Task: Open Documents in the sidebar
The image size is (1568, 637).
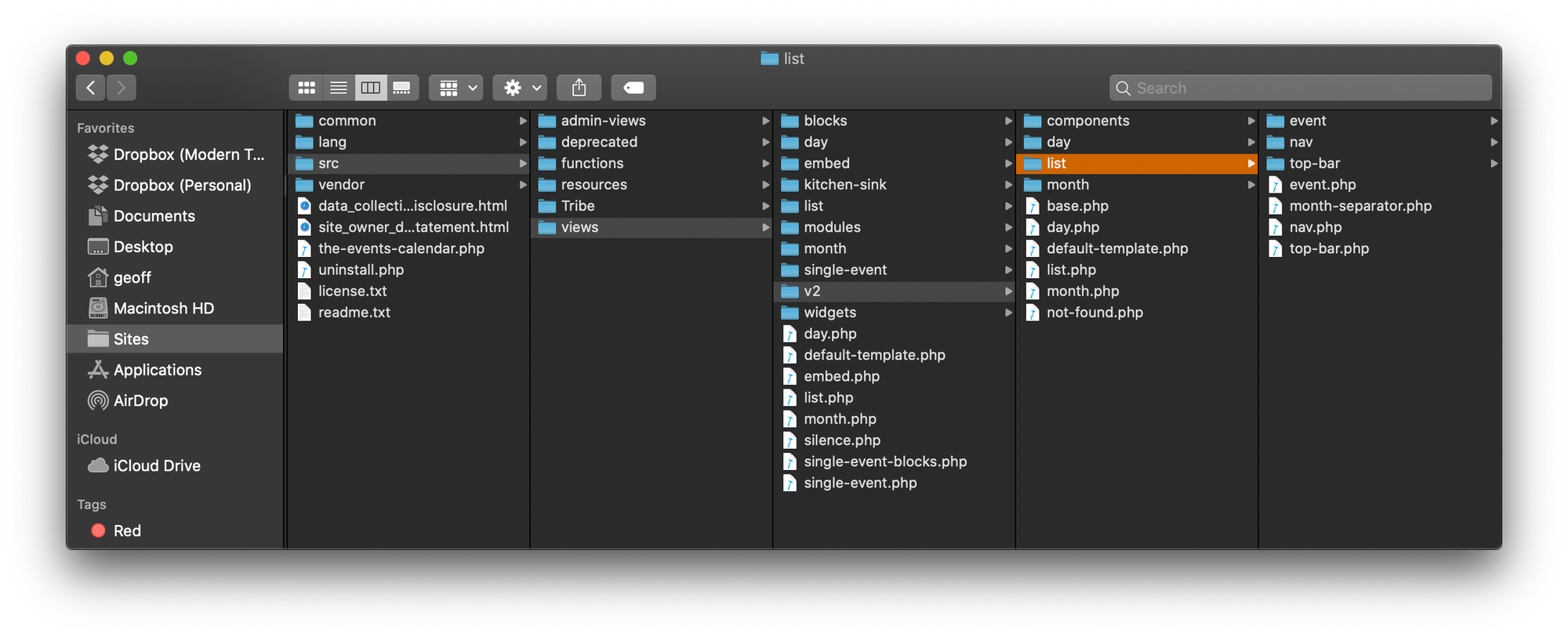Action: [176, 215]
